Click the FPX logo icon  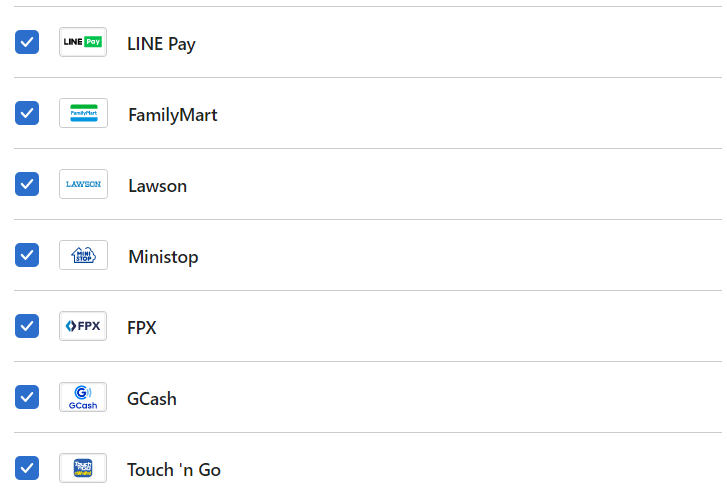pyautogui.click(x=83, y=326)
